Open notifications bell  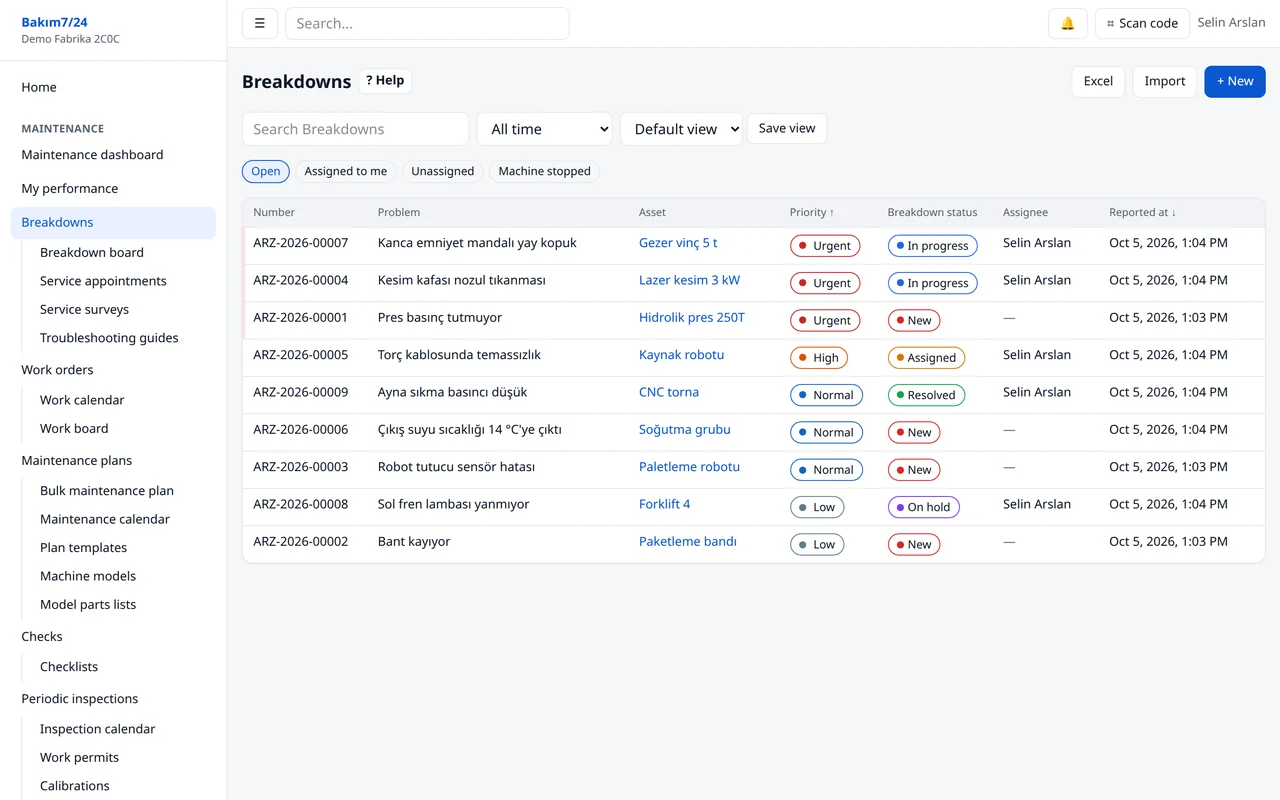point(1067,23)
